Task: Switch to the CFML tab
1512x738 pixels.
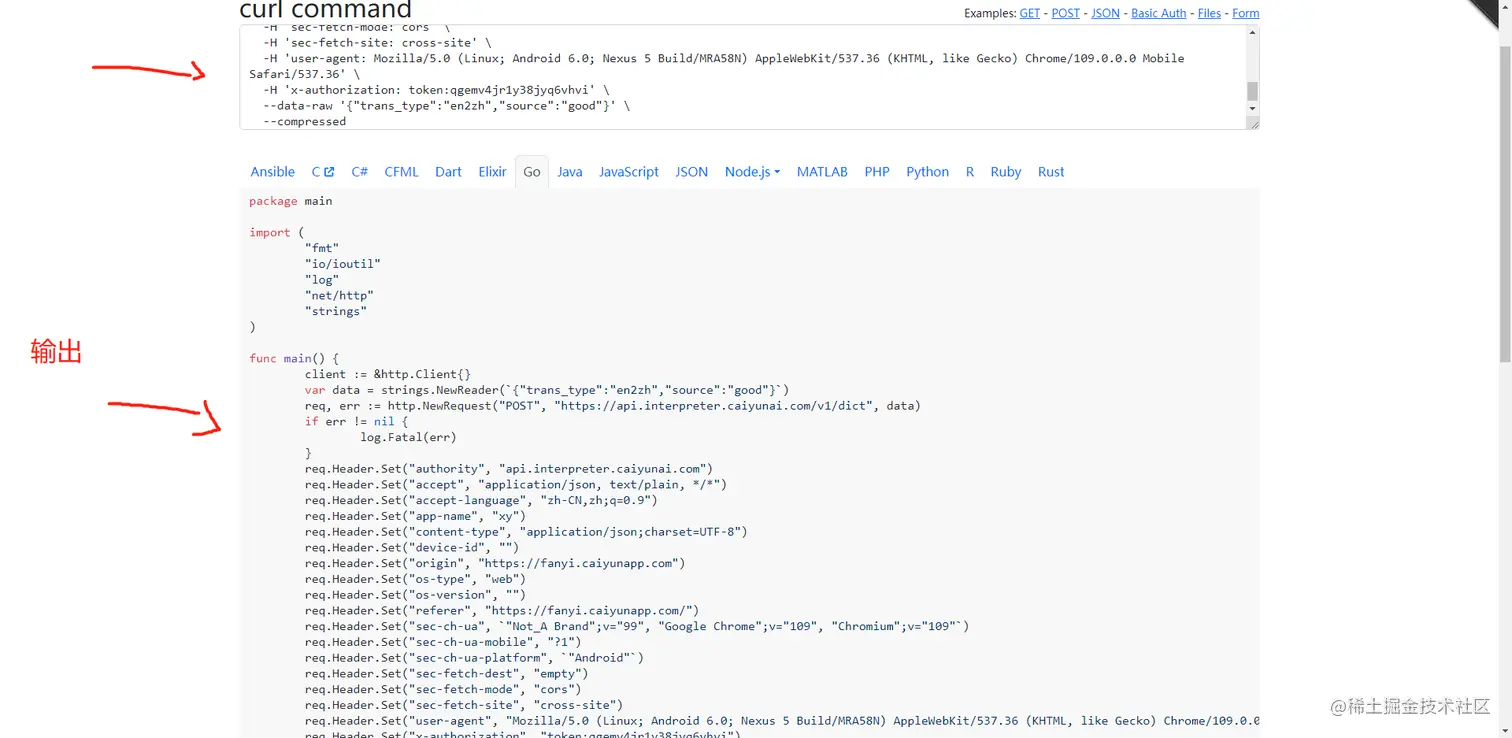Action: (401, 172)
